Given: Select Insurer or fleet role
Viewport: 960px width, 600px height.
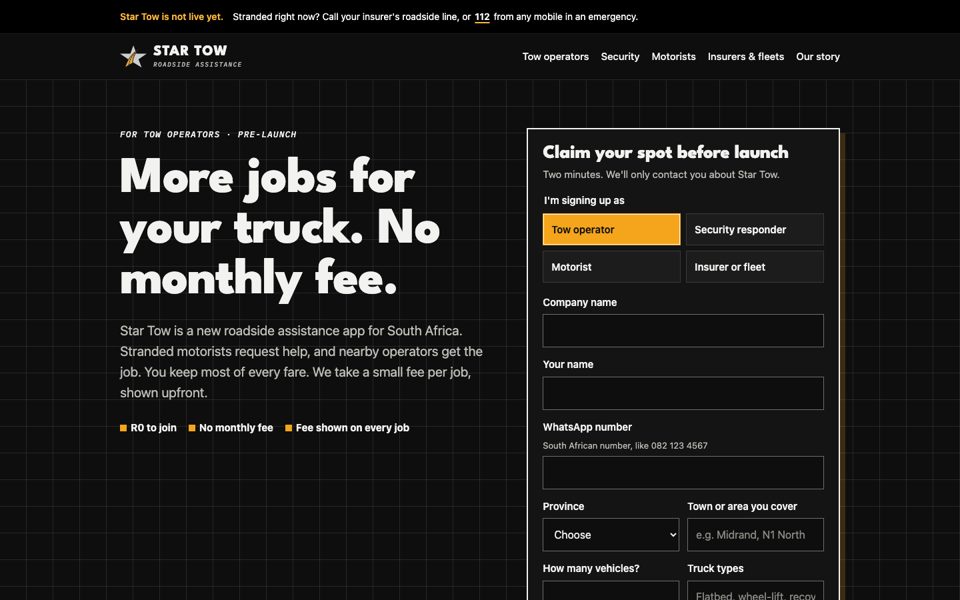Looking at the screenshot, I should 754,267.
